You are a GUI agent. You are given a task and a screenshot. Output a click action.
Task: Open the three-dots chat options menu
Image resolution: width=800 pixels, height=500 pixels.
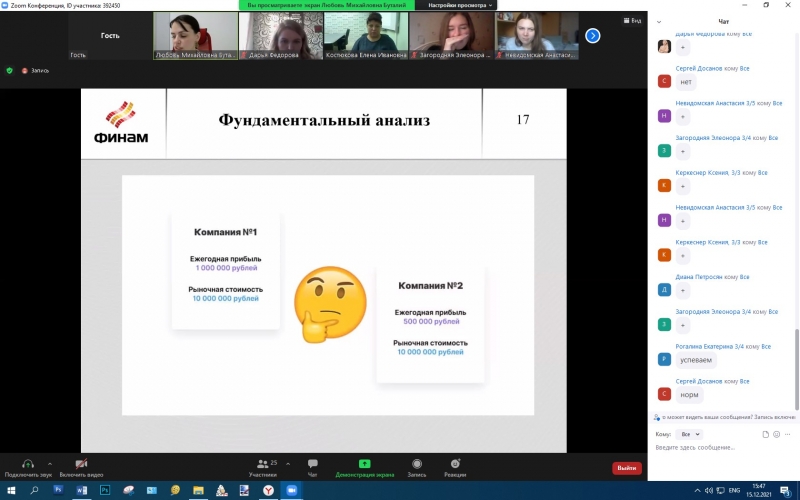pyautogui.click(x=788, y=434)
